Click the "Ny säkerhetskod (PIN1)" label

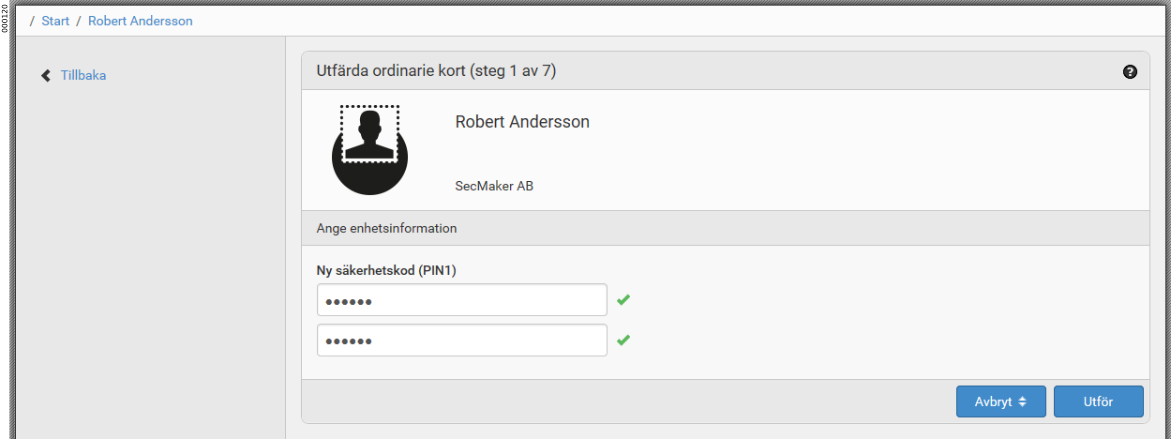[386, 270]
